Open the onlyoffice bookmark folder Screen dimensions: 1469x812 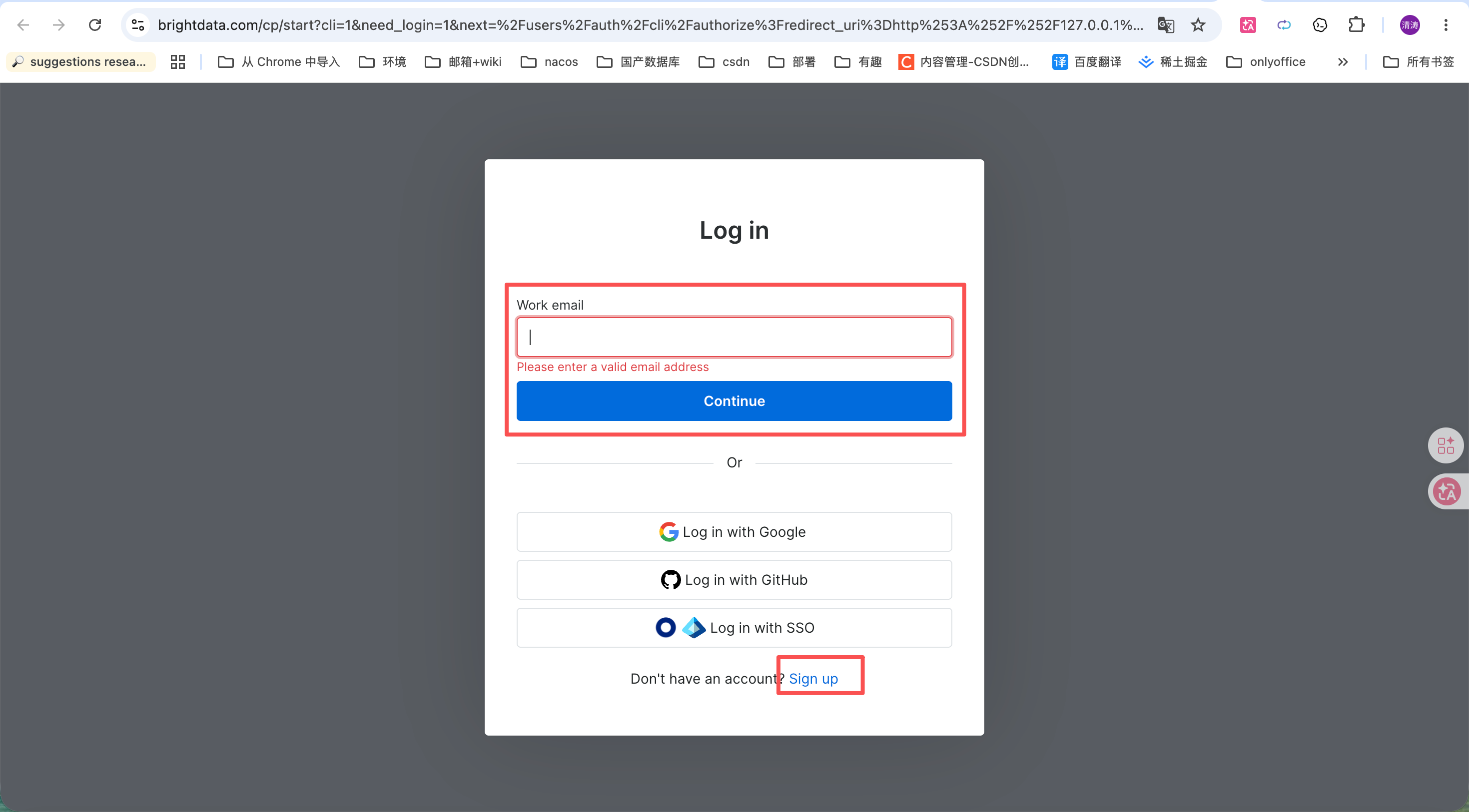(1266, 61)
